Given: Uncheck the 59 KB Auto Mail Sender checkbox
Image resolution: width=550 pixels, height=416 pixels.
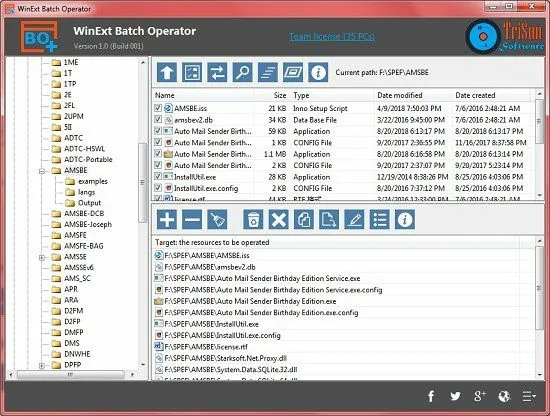Looking at the screenshot, I should pos(158,131).
